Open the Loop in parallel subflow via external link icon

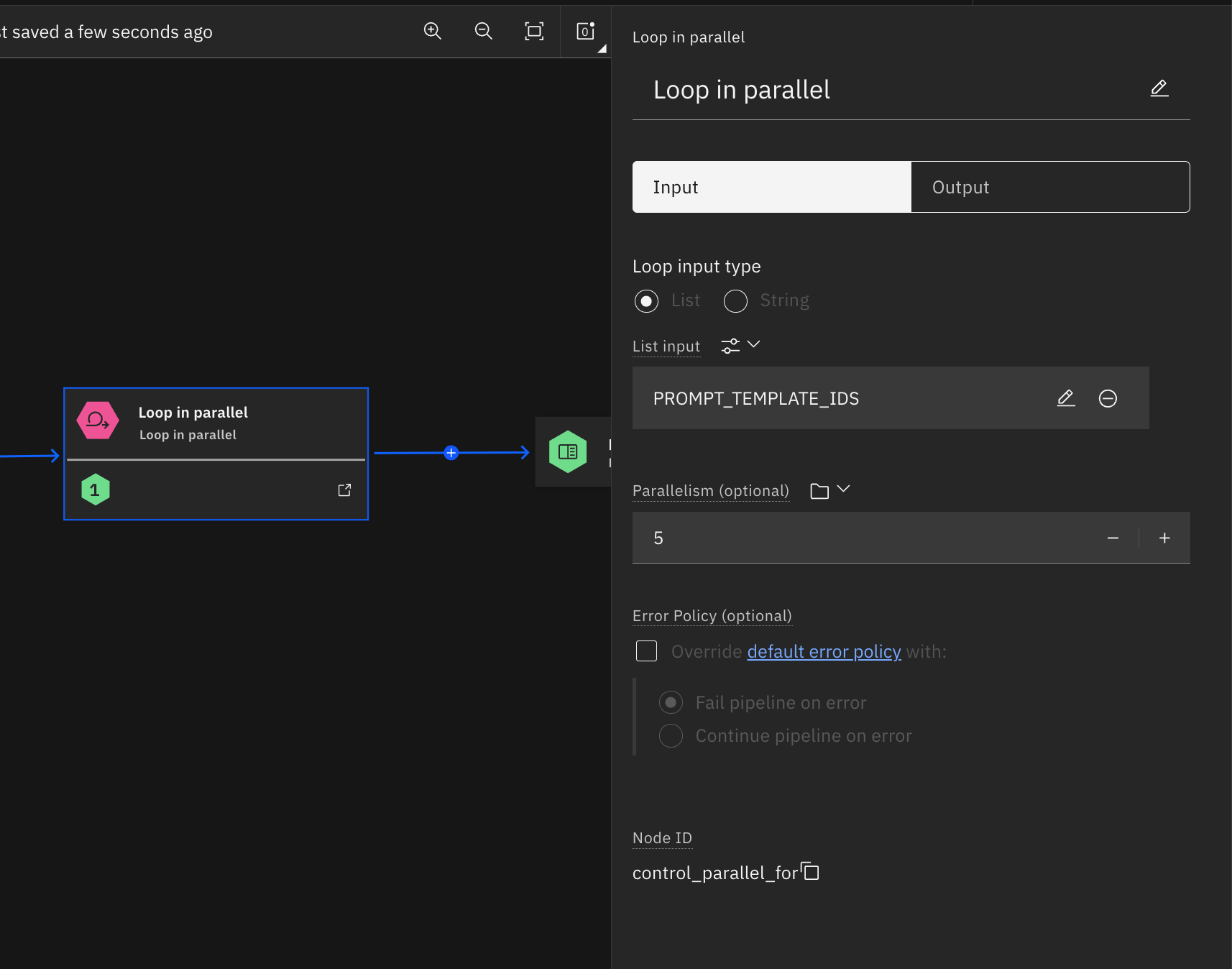tap(345, 489)
